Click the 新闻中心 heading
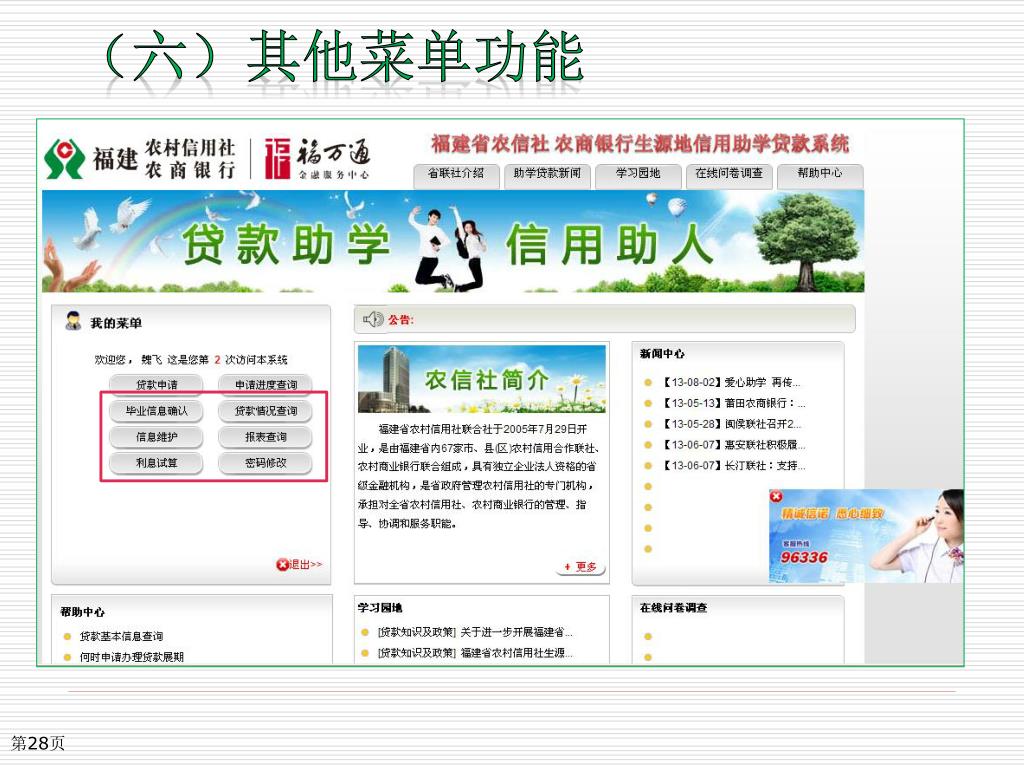This screenshot has height=768, width=1024. click(x=662, y=353)
